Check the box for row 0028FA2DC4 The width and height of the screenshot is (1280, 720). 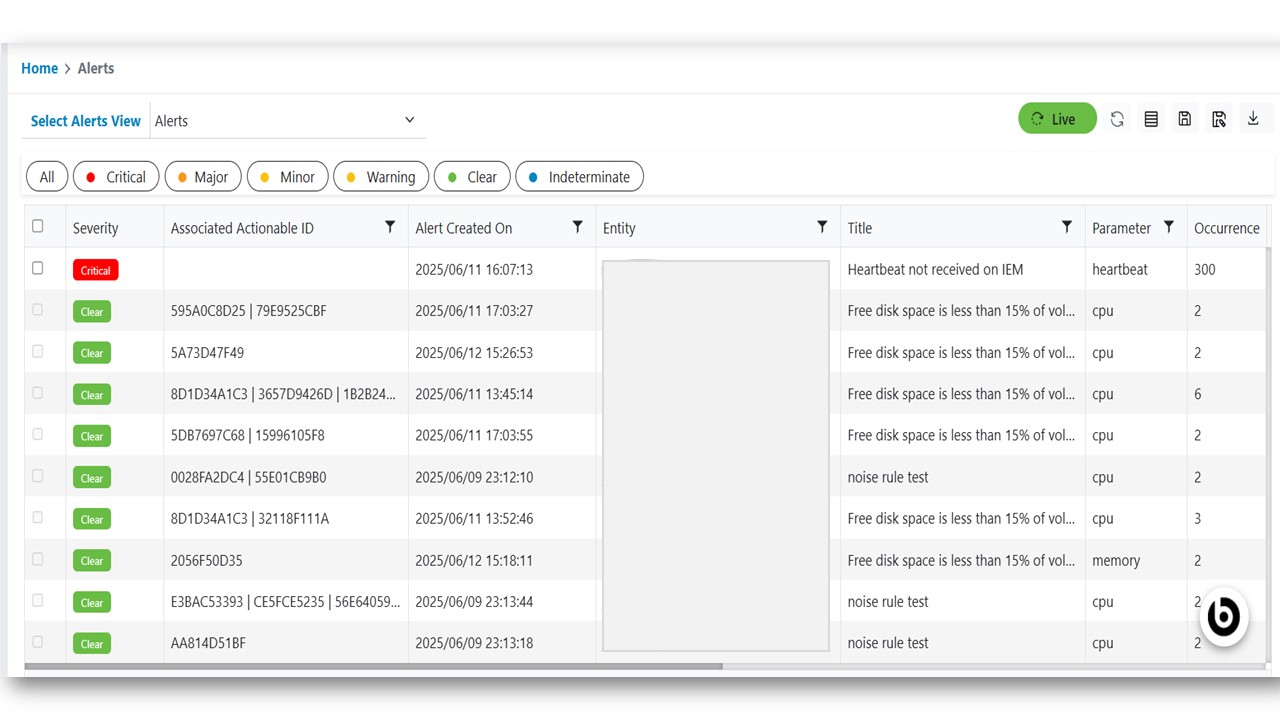tap(38, 476)
